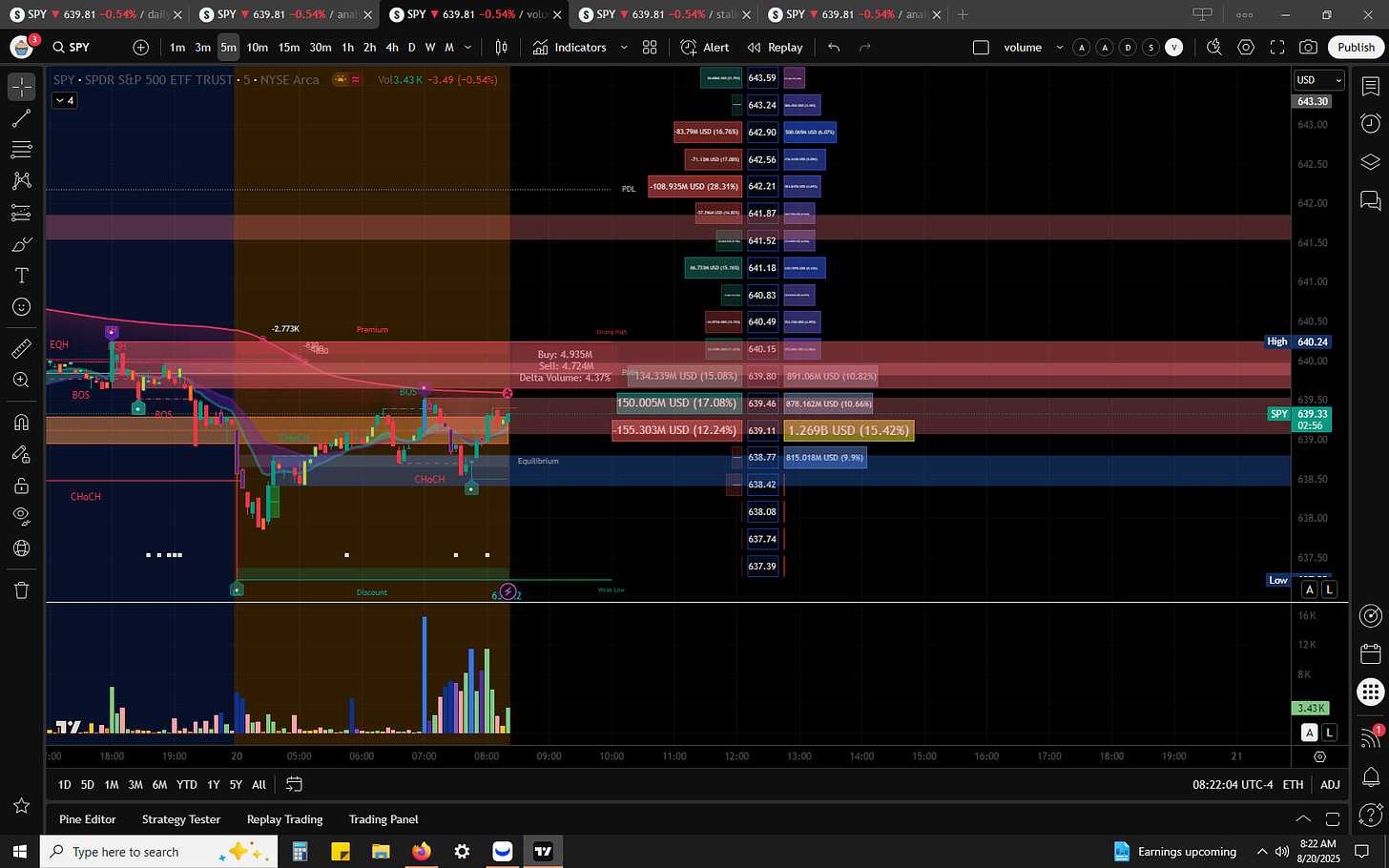1389x868 pixels.
Task: Open the candlestick chart type selector
Action: click(502, 47)
